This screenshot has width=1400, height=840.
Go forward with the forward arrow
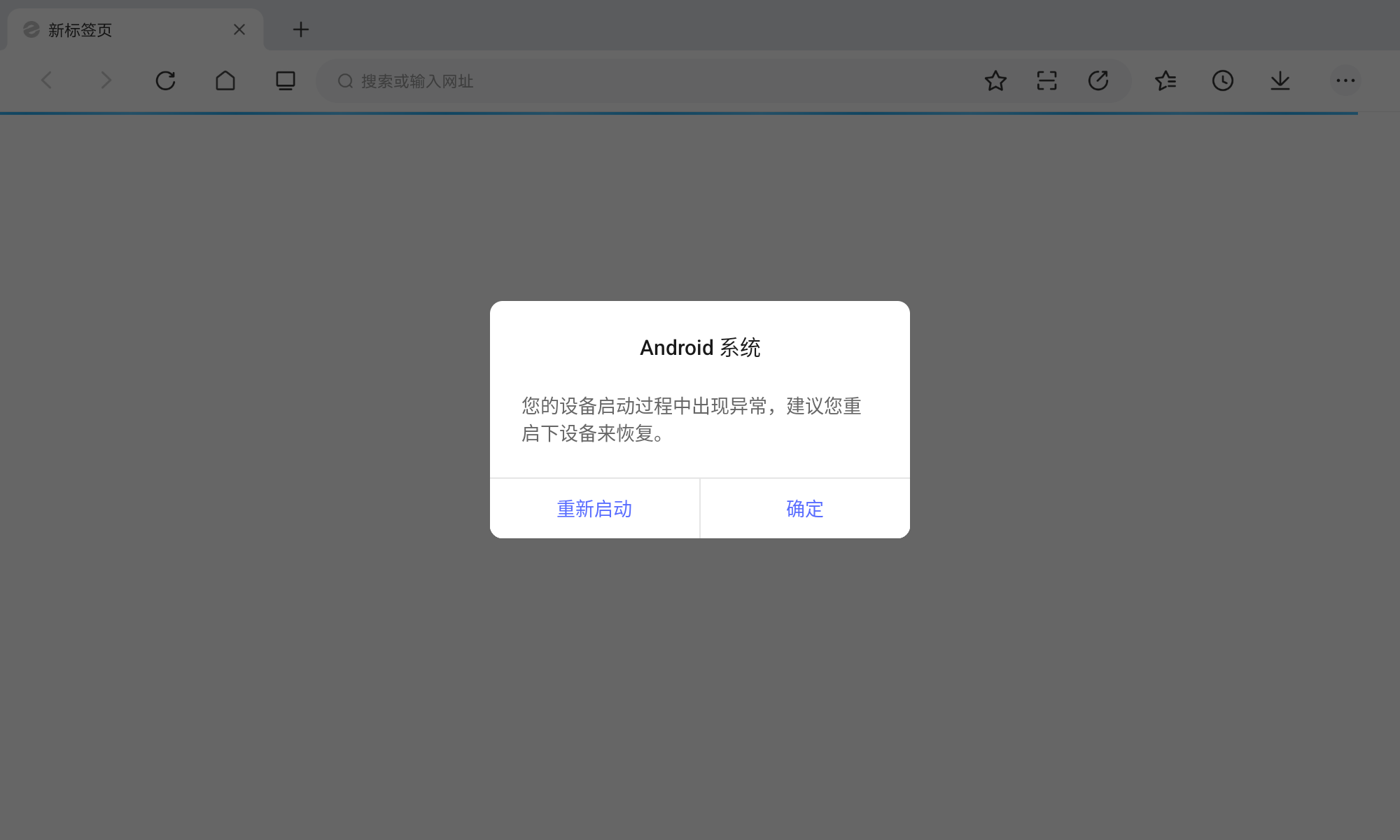pyautogui.click(x=106, y=80)
